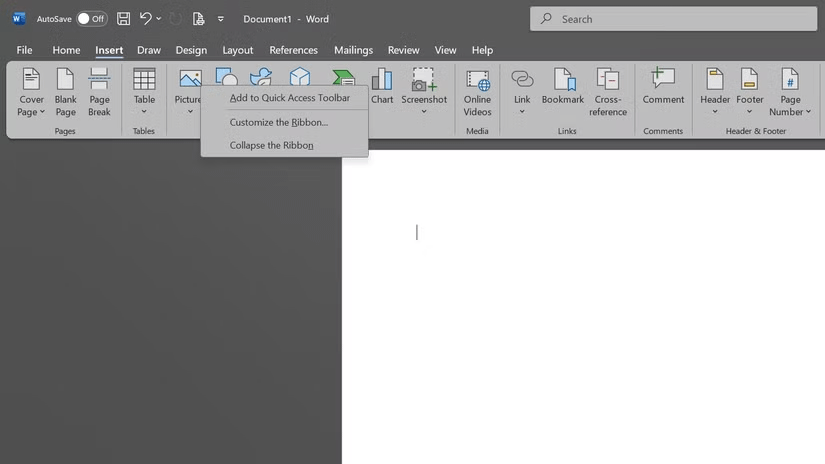The image size is (825, 464).
Task: Expand the Cover Page dropdown
Action: point(31,92)
